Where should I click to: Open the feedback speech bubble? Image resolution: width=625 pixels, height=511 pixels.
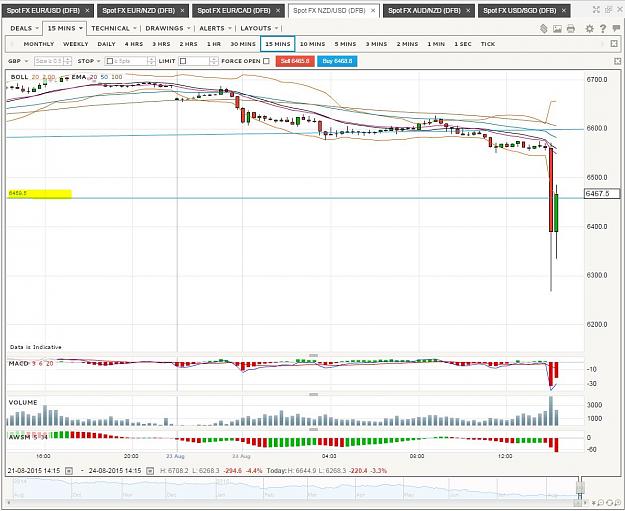pos(616,28)
